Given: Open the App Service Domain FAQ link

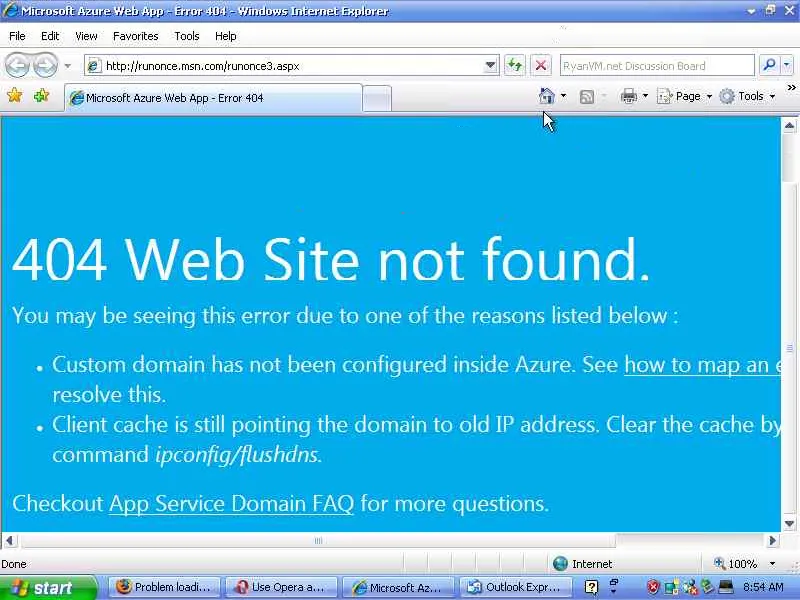Looking at the screenshot, I should pos(231,504).
